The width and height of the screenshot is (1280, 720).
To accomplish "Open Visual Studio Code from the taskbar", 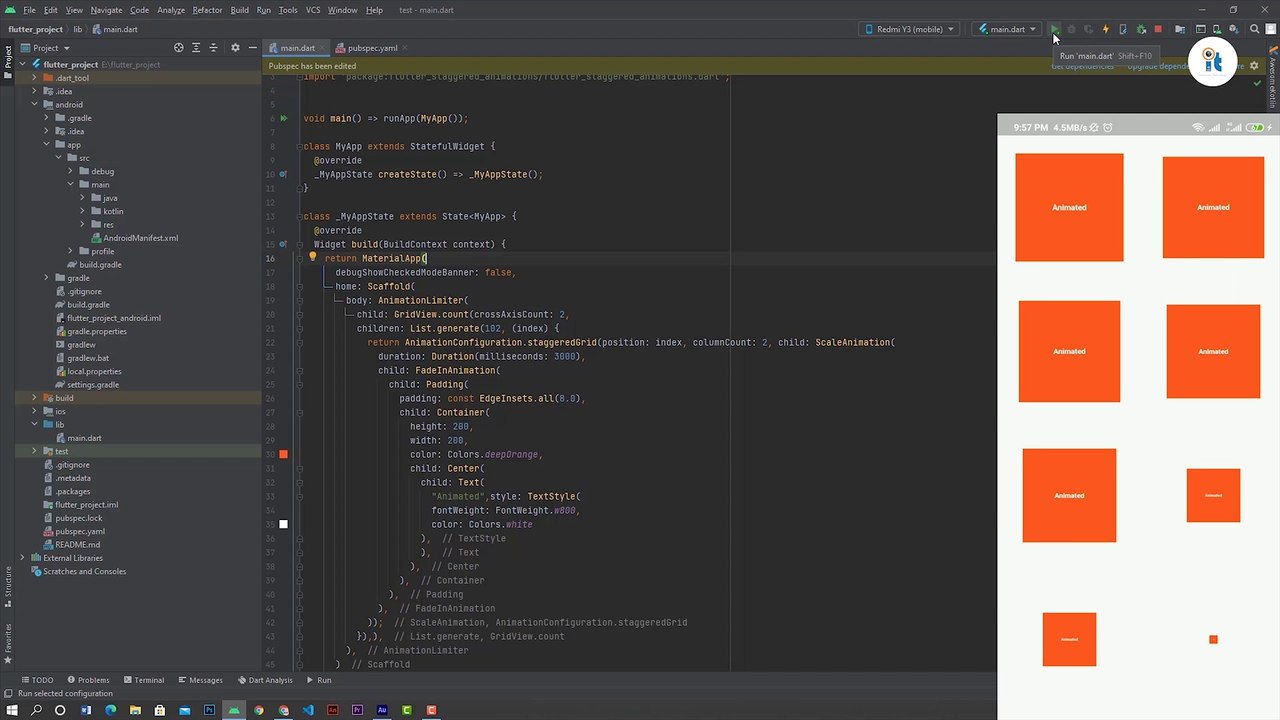I will tap(308, 710).
